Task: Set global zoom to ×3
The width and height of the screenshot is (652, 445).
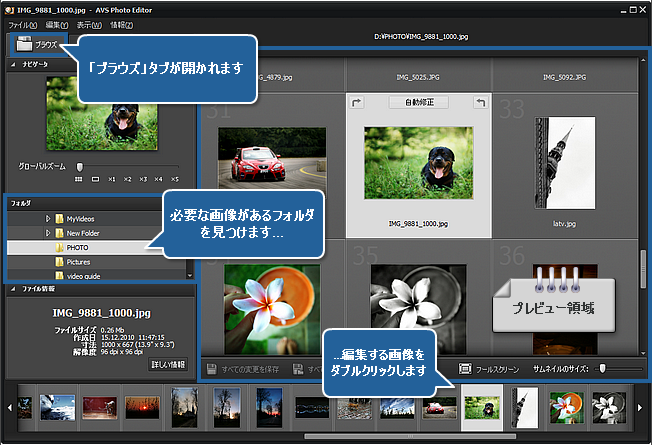Action: pos(143,180)
